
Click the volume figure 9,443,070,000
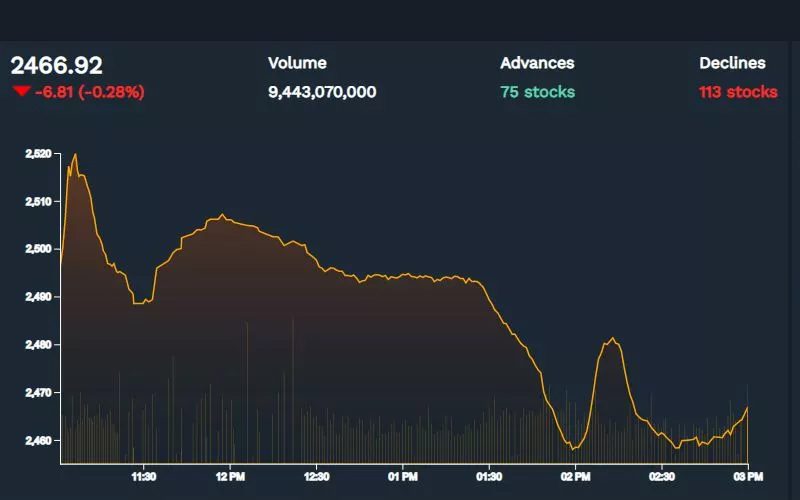click(x=322, y=92)
